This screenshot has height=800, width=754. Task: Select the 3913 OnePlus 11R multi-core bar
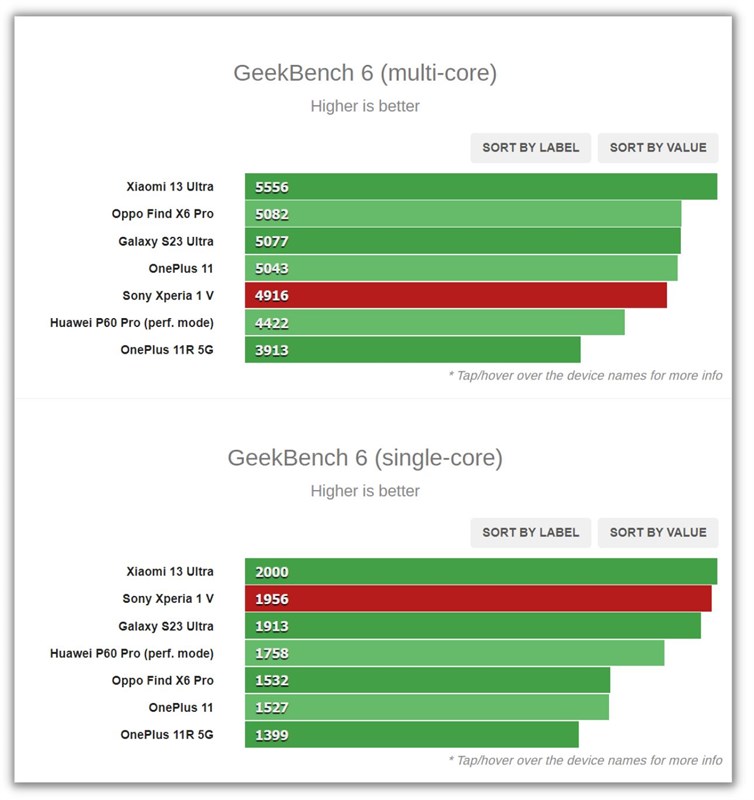point(412,350)
